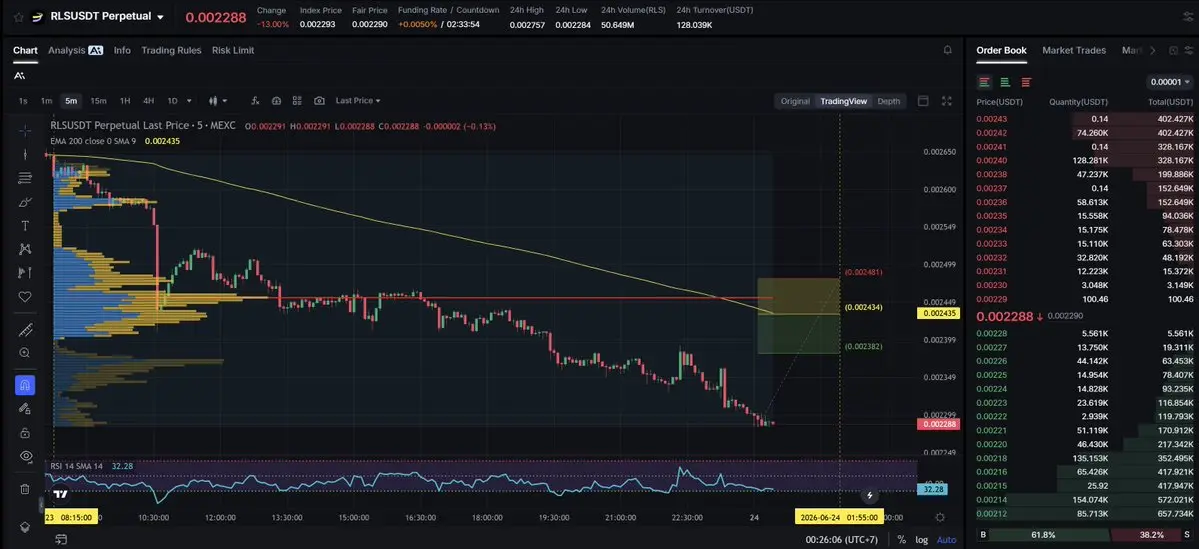This screenshot has height=549, width=1199.
Task: Open the Analysis AI tab
Action: 75,50
